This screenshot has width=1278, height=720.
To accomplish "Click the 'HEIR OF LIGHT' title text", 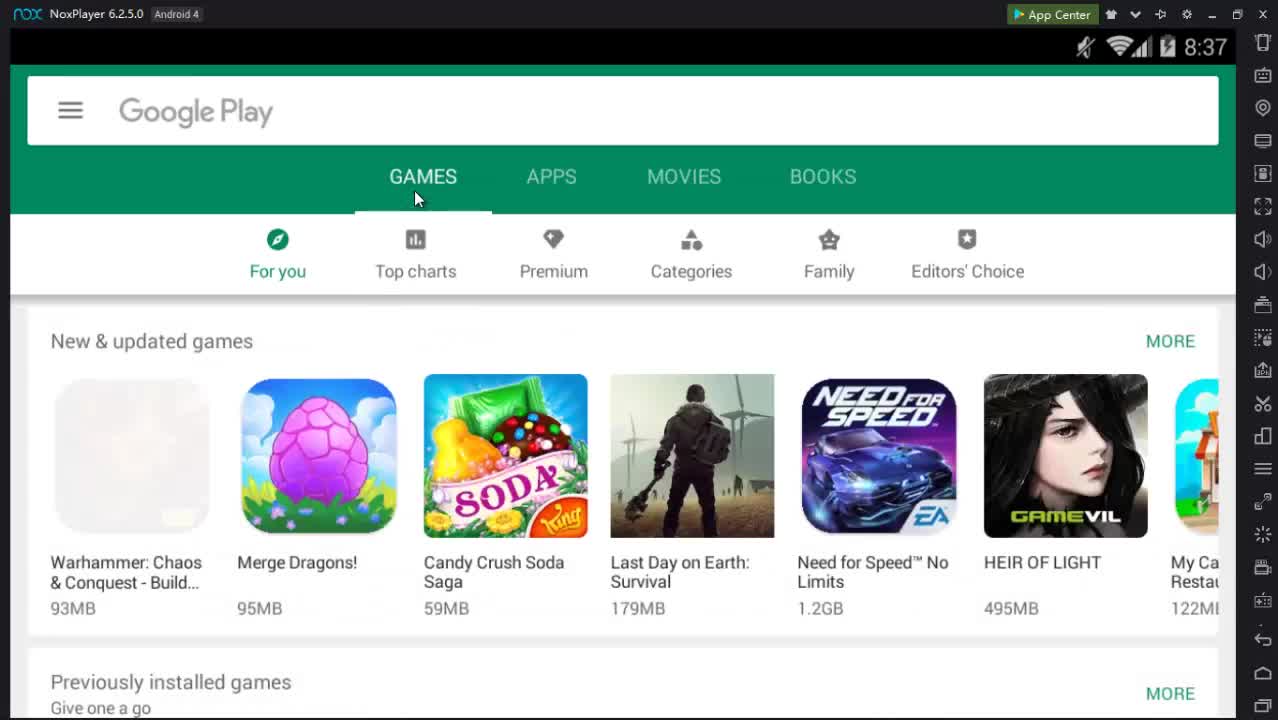I will pyautogui.click(x=1042, y=562).
